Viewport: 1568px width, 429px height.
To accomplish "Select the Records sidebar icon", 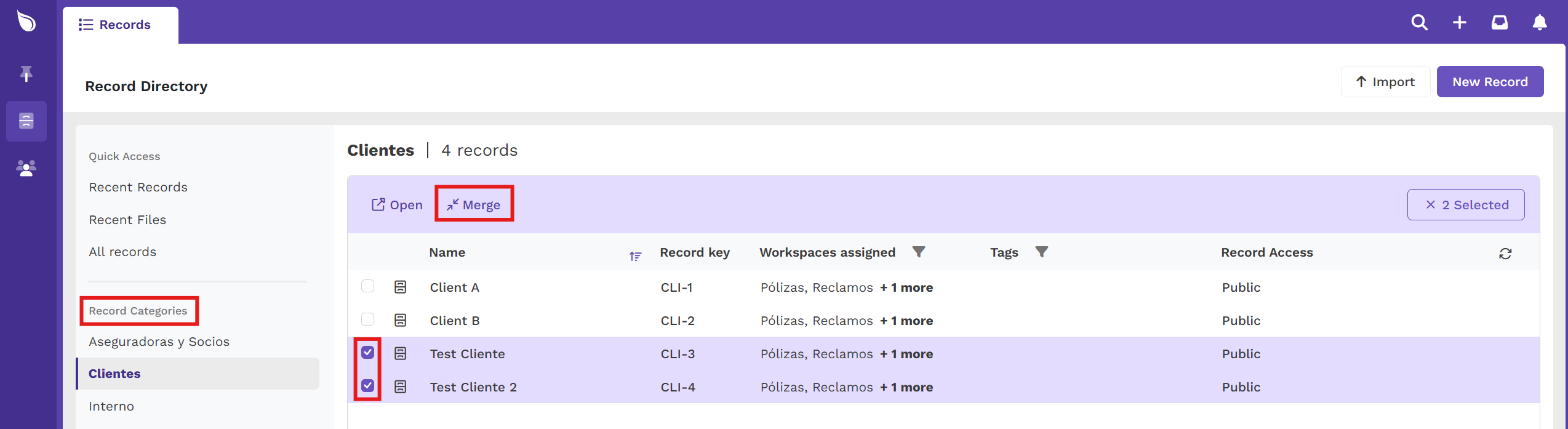I will tap(26, 121).
